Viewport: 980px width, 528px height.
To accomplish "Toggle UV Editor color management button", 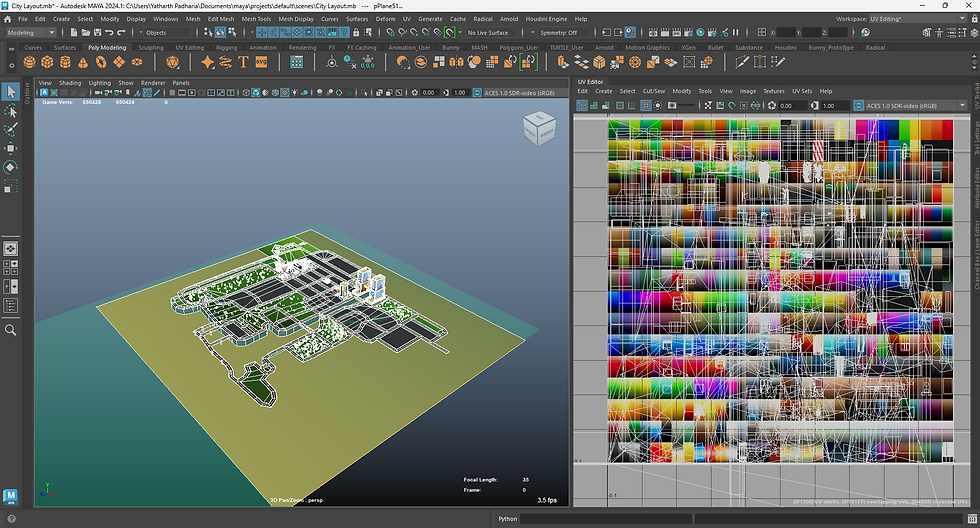I will point(858,106).
